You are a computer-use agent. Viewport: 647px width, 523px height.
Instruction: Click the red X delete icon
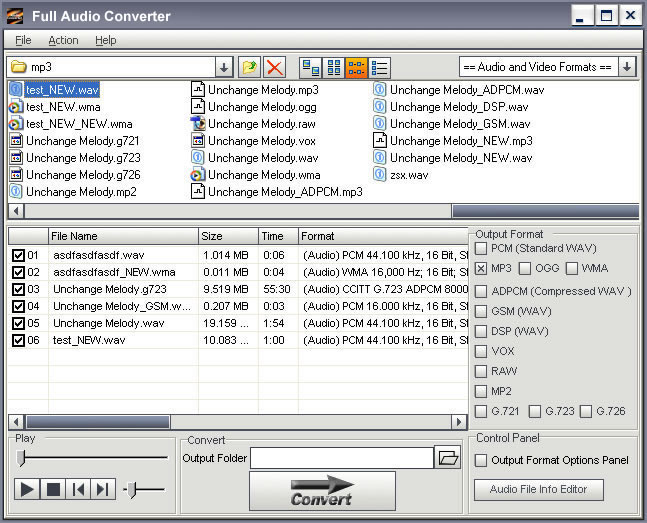(274, 67)
